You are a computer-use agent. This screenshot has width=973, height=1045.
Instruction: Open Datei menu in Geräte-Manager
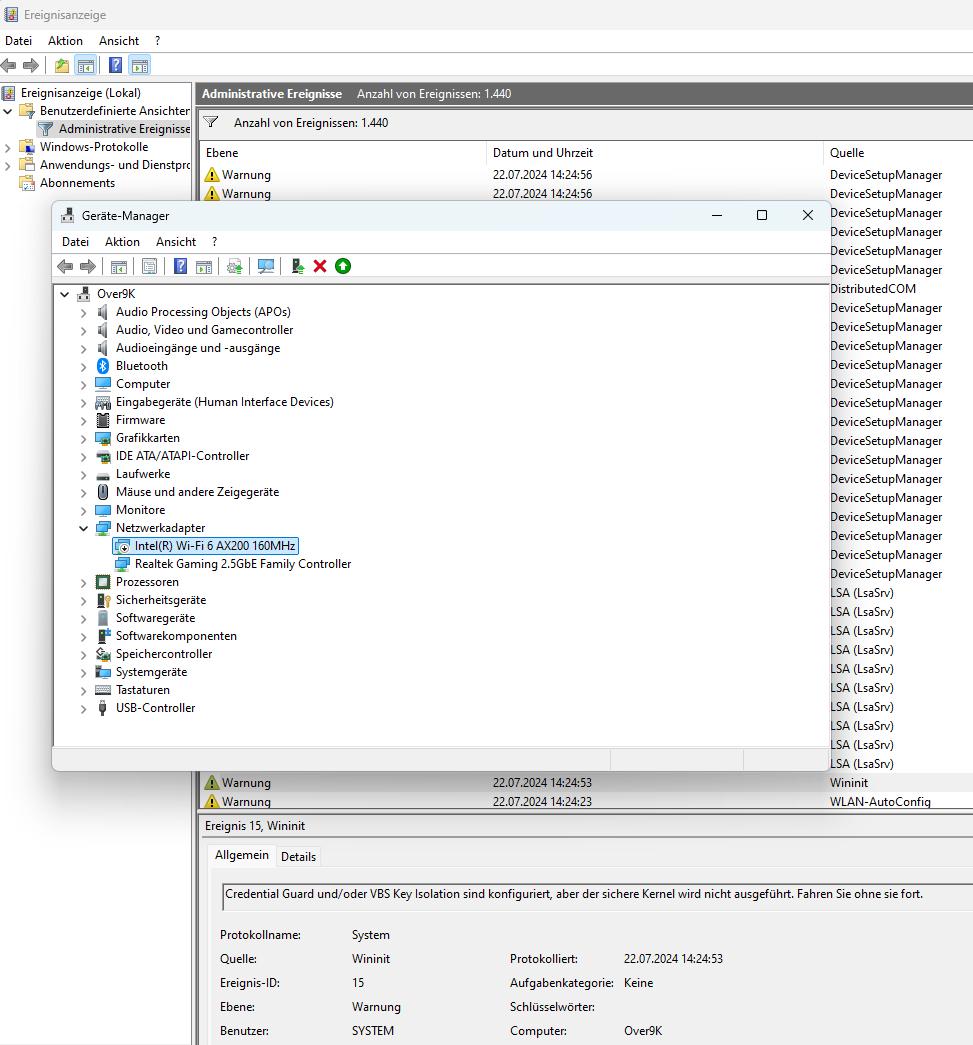click(x=75, y=242)
